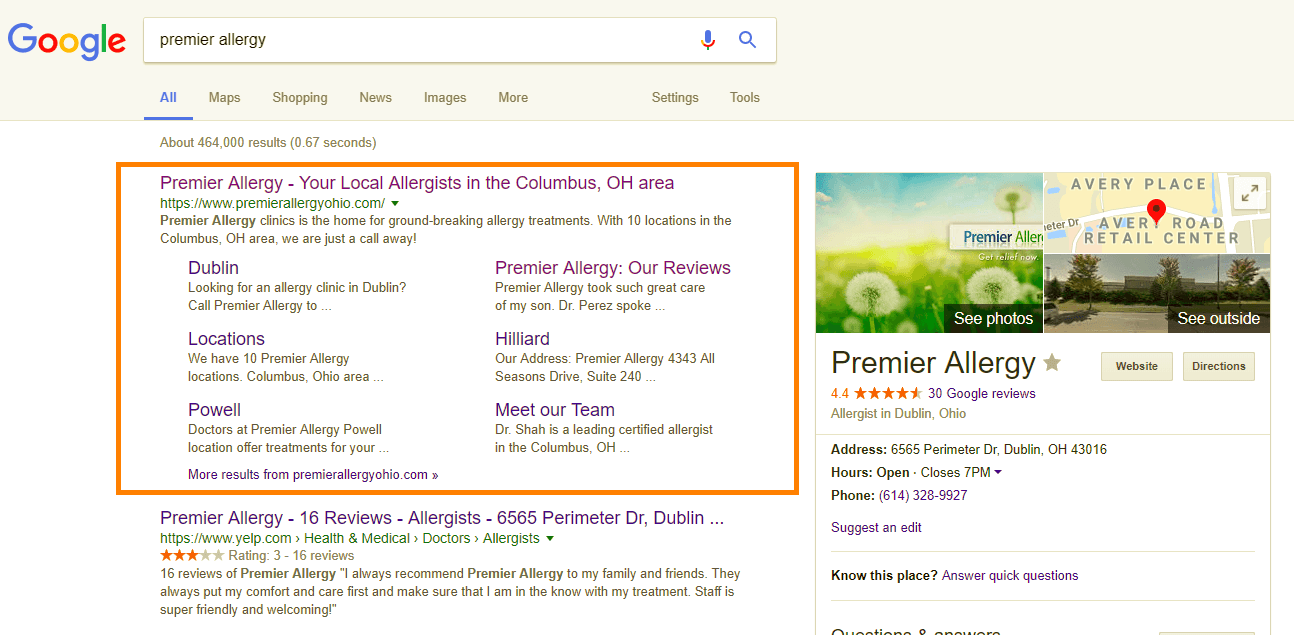This screenshot has width=1294, height=635.
Task: Open the Yelp 16 Reviews result
Action: (442, 518)
